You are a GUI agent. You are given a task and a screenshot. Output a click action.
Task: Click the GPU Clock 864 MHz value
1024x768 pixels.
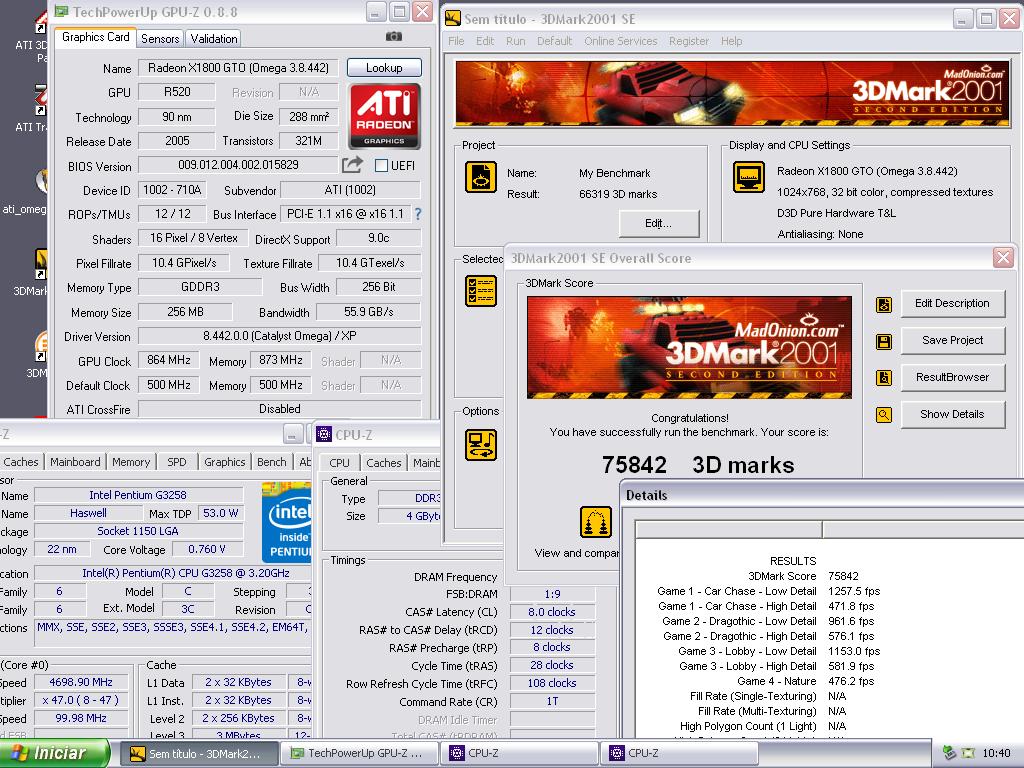tap(168, 360)
